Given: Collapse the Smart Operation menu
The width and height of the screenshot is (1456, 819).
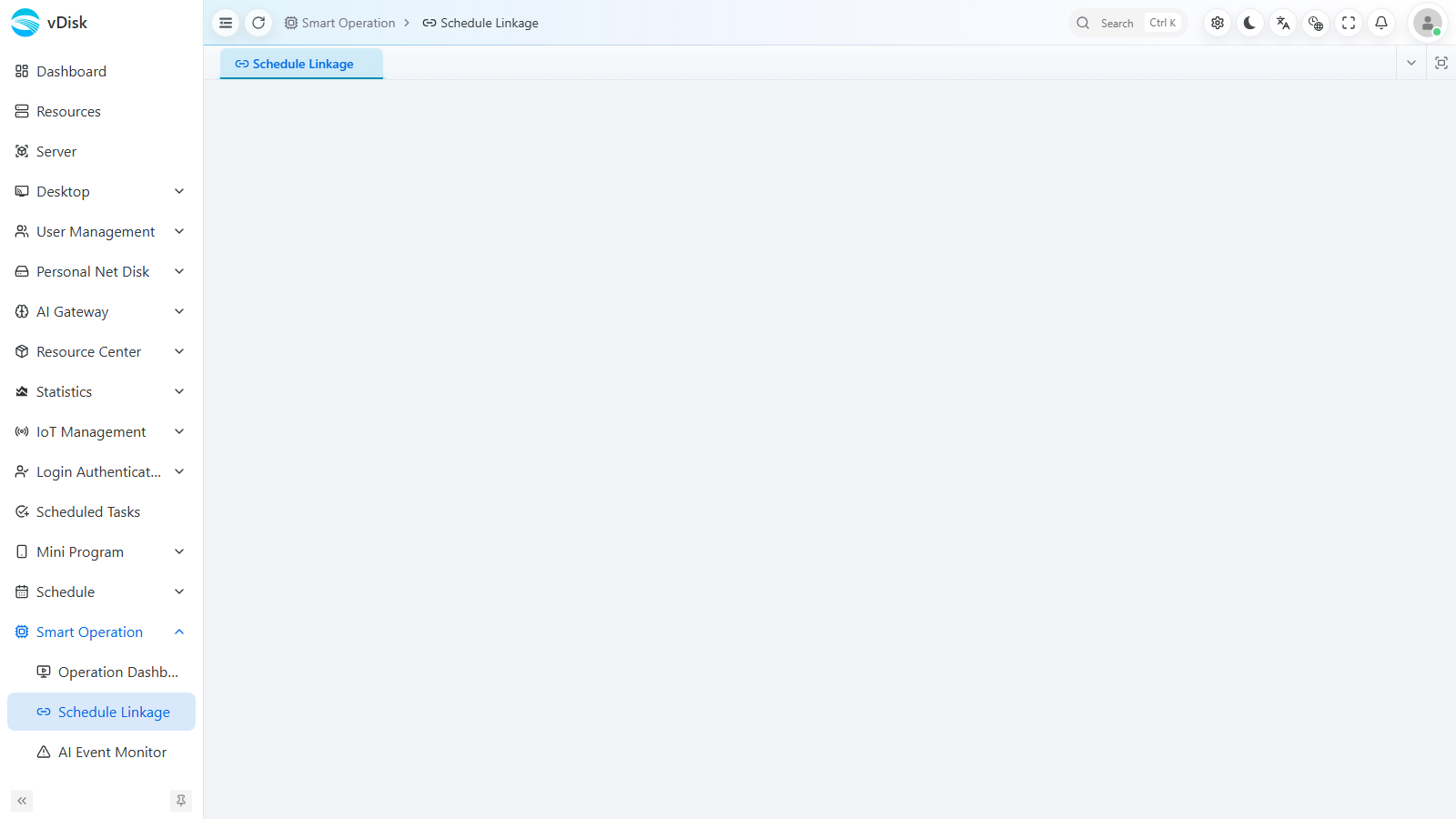Looking at the screenshot, I should pyautogui.click(x=101, y=632).
